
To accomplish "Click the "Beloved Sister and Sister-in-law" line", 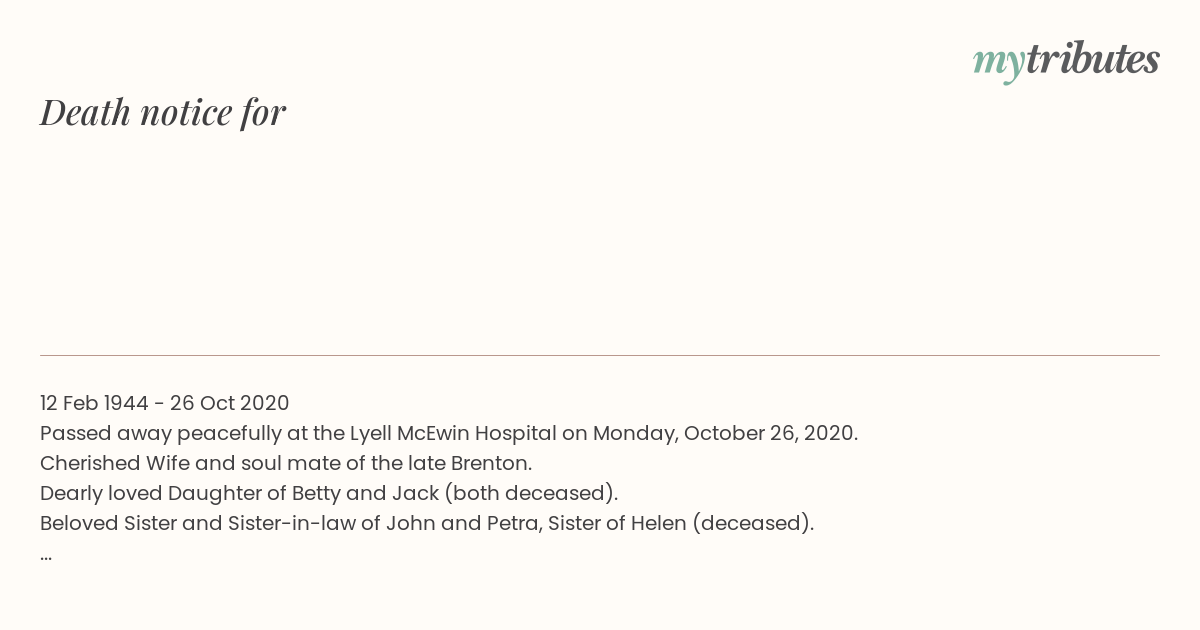I will pos(427,523).
